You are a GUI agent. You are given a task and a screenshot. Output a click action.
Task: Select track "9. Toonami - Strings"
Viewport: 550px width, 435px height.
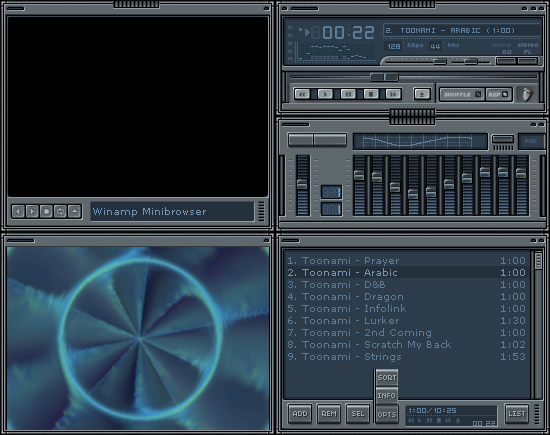[x=407, y=356]
